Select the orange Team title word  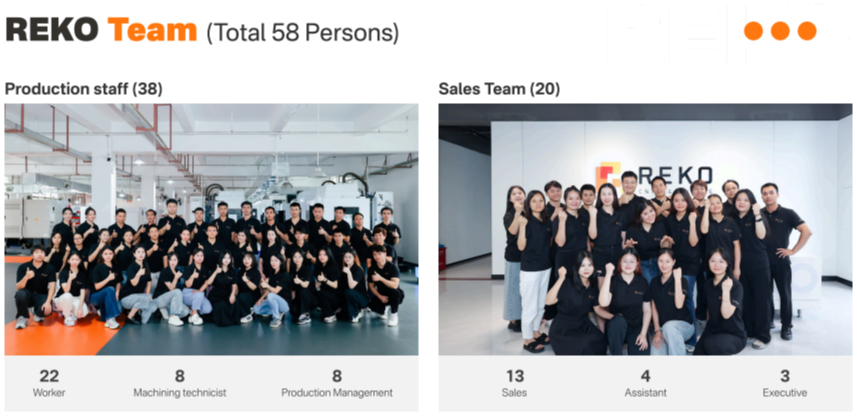tap(152, 31)
